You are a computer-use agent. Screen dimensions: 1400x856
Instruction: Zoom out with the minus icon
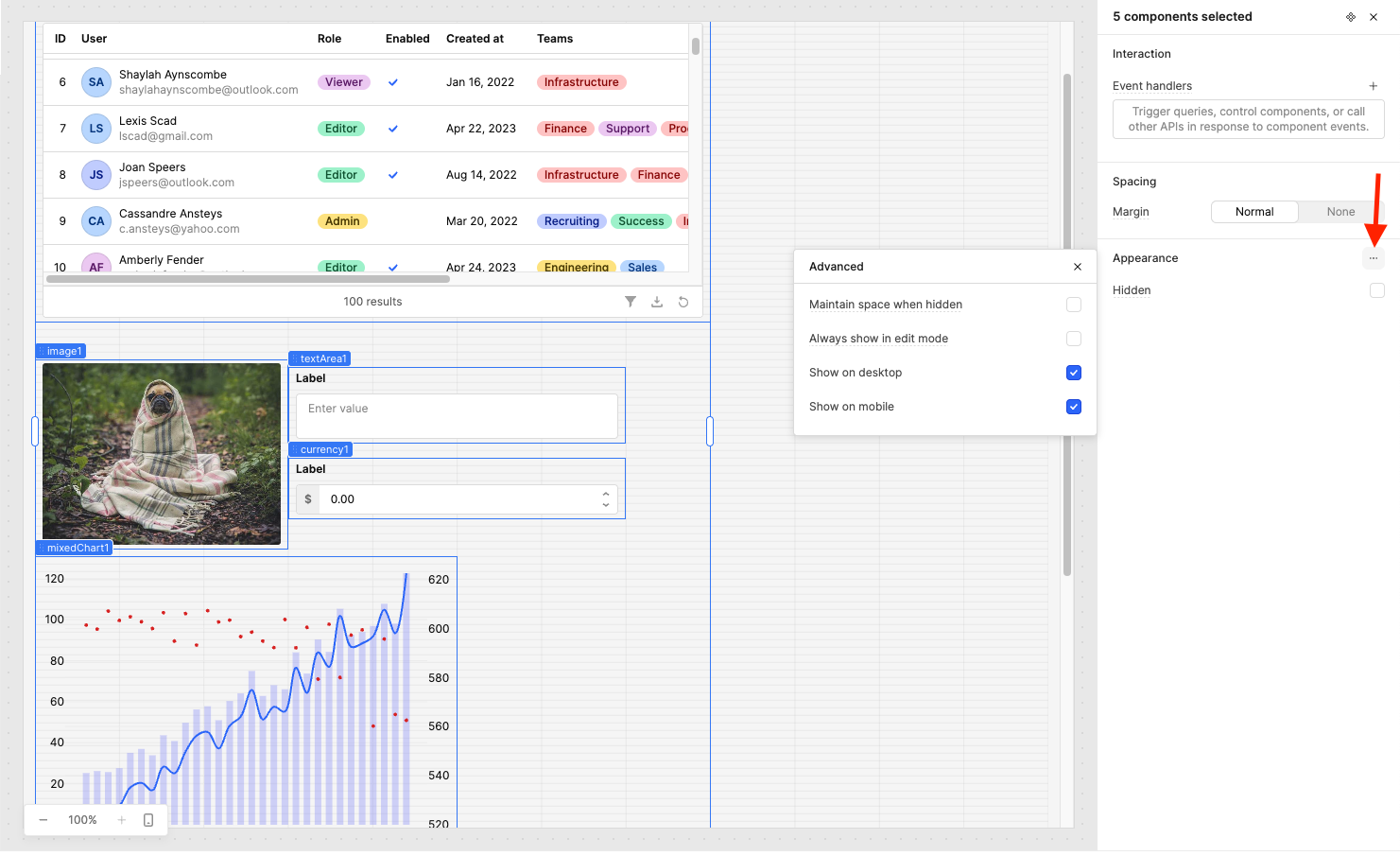[x=43, y=820]
